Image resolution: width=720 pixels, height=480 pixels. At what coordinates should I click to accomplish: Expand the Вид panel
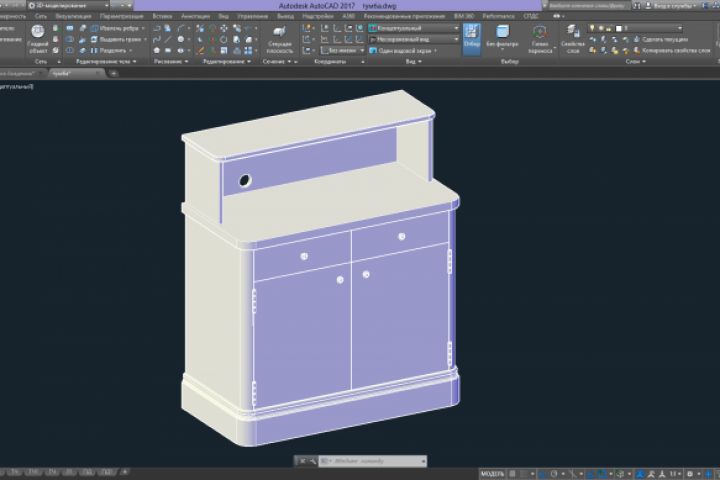tap(413, 61)
